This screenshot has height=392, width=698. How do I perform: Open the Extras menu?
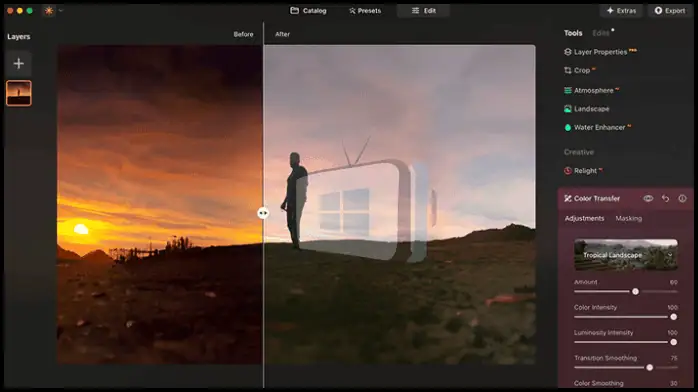(x=621, y=11)
